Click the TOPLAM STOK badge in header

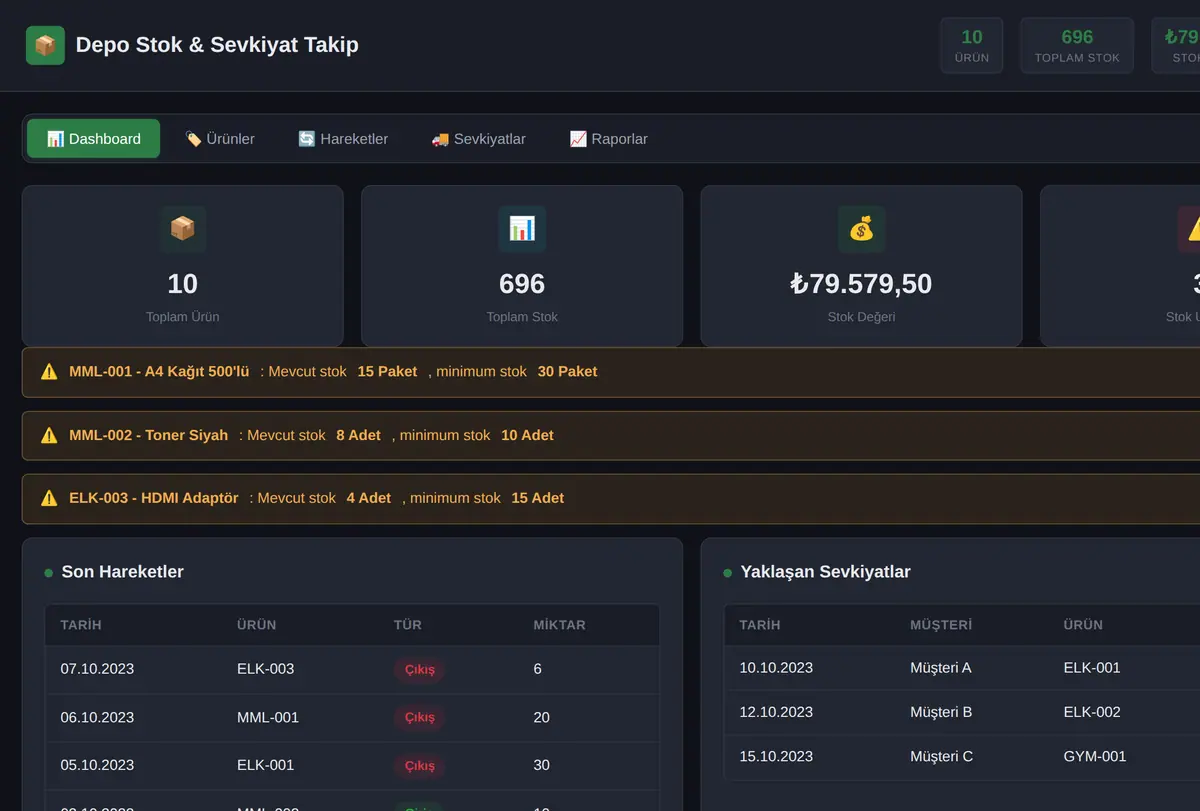pos(1077,46)
